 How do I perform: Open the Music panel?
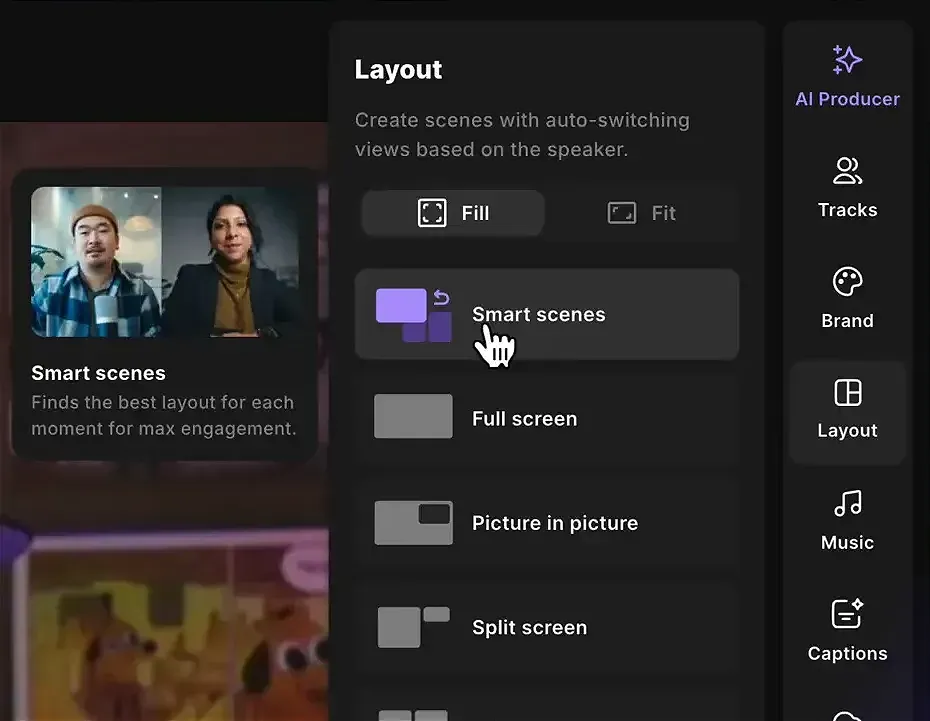point(847,520)
